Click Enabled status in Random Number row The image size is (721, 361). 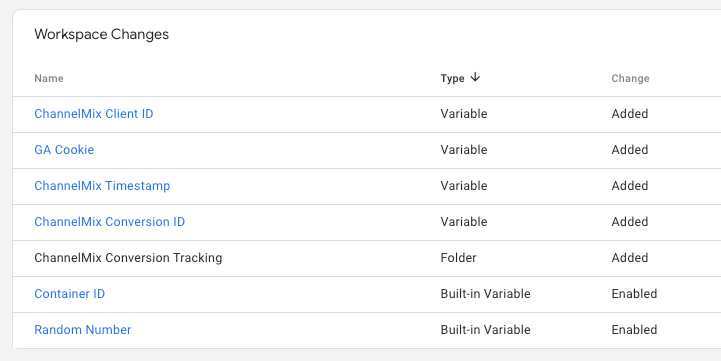click(x=634, y=330)
